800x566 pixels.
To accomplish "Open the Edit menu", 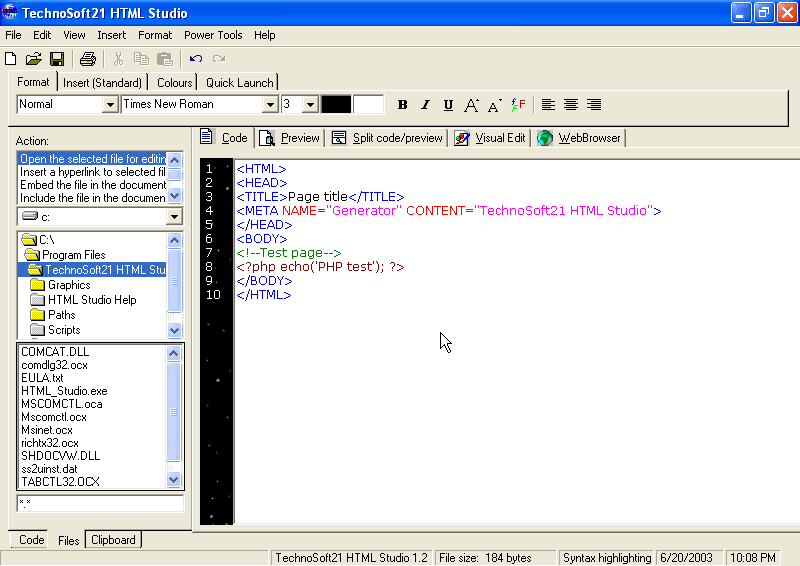I will coord(42,35).
